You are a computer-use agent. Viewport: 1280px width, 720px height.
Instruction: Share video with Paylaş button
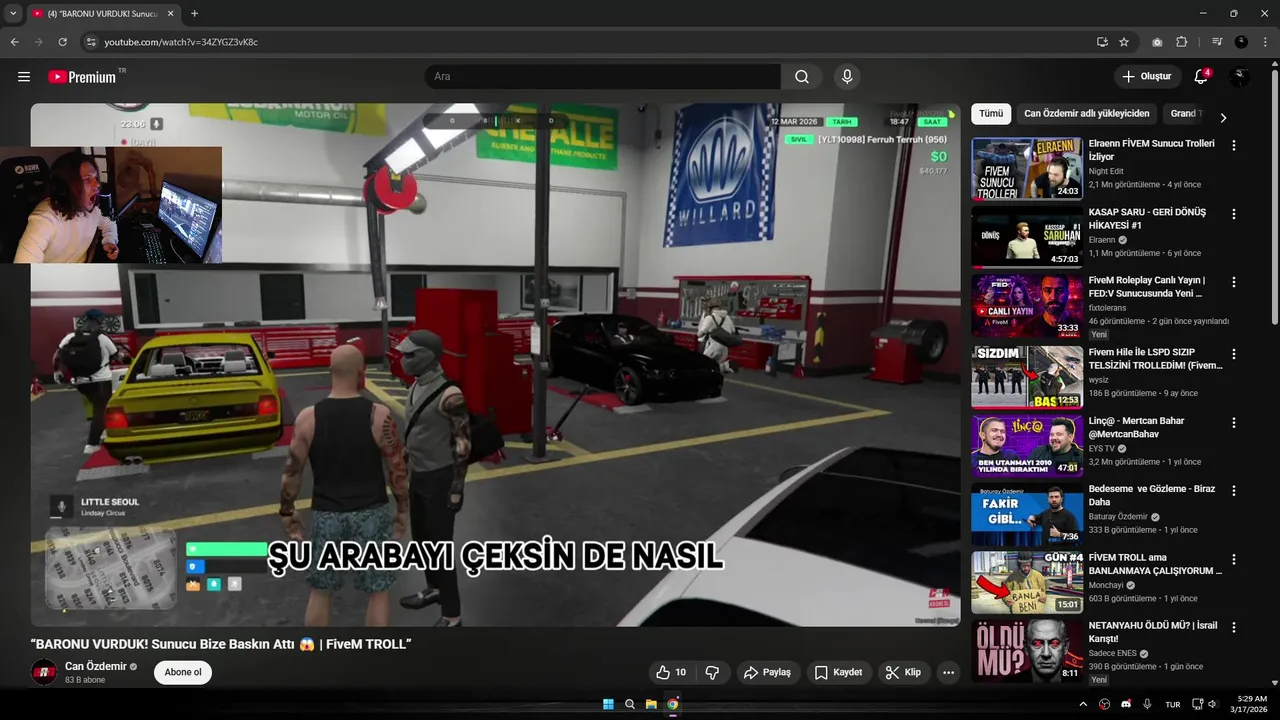tap(767, 673)
